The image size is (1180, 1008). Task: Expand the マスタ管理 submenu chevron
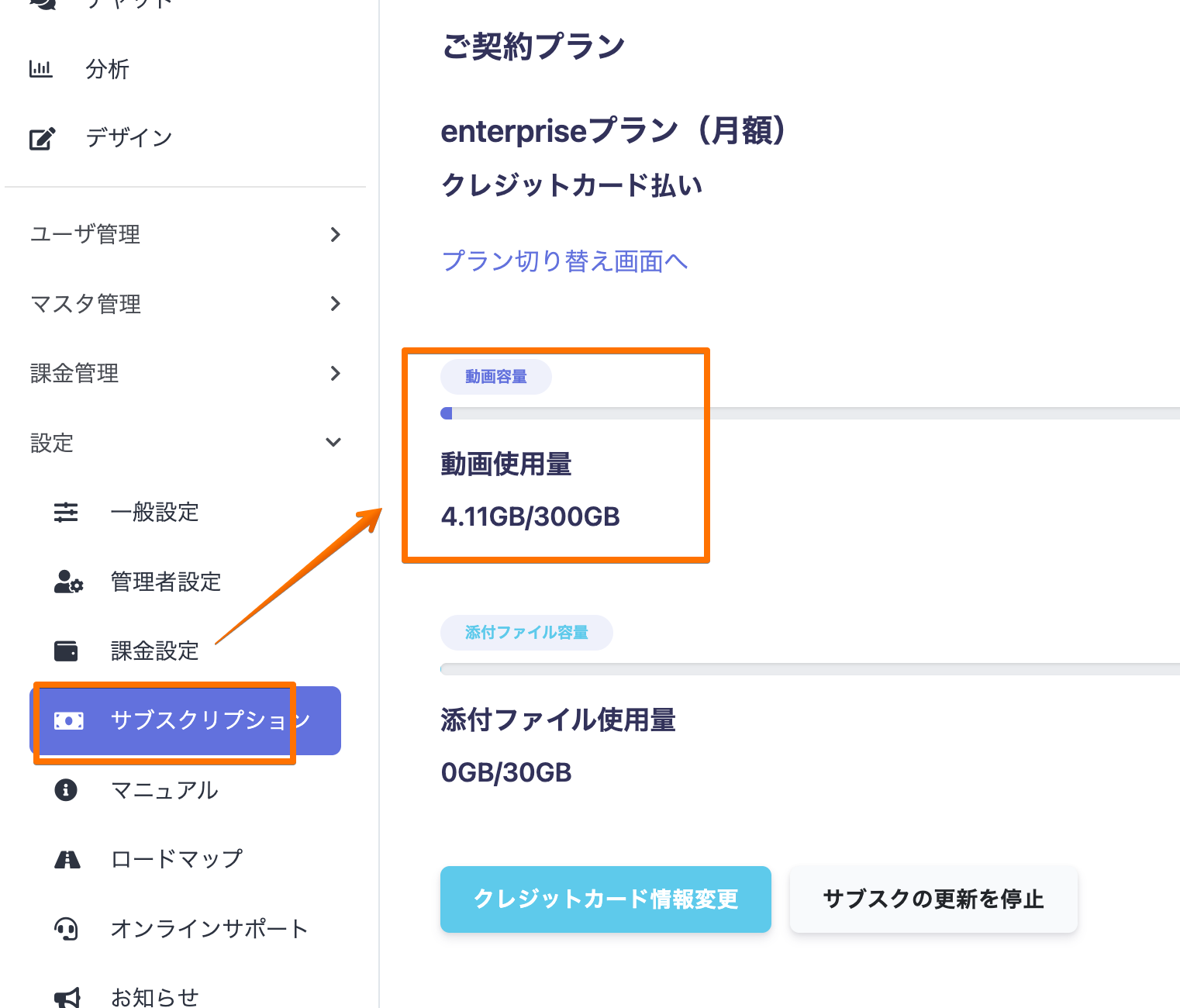(x=335, y=303)
